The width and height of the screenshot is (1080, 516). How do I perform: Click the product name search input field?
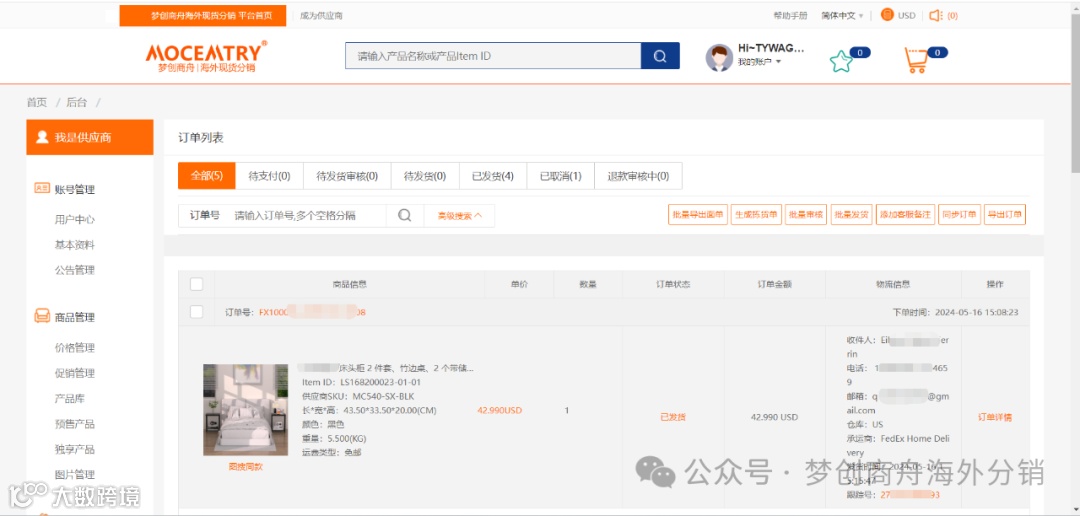pyautogui.click(x=493, y=56)
